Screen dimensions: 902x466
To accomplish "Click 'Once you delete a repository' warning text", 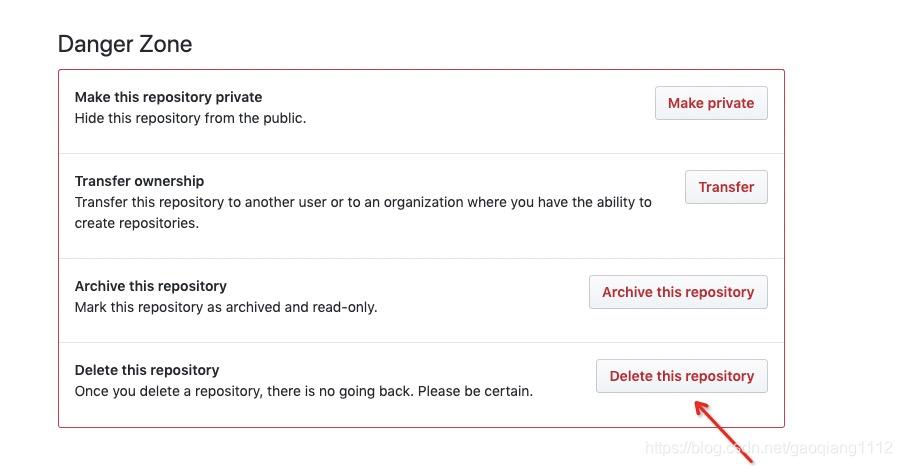I will [x=304, y=391].
